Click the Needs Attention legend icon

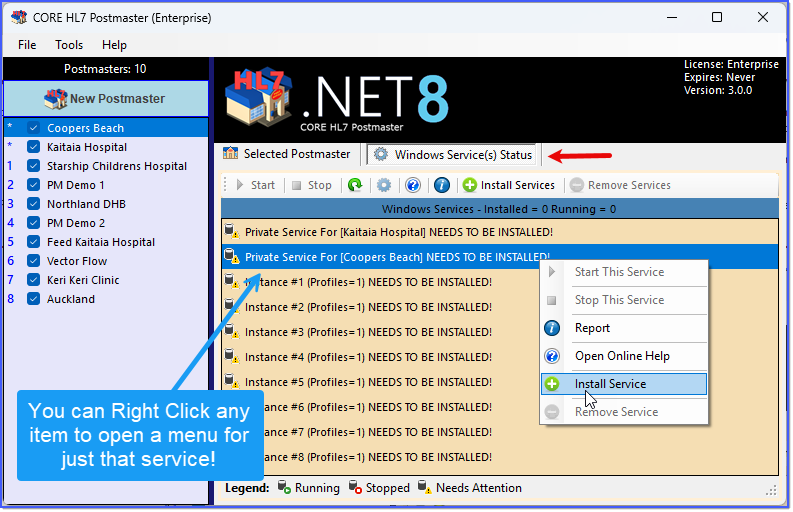coord(425,488)
